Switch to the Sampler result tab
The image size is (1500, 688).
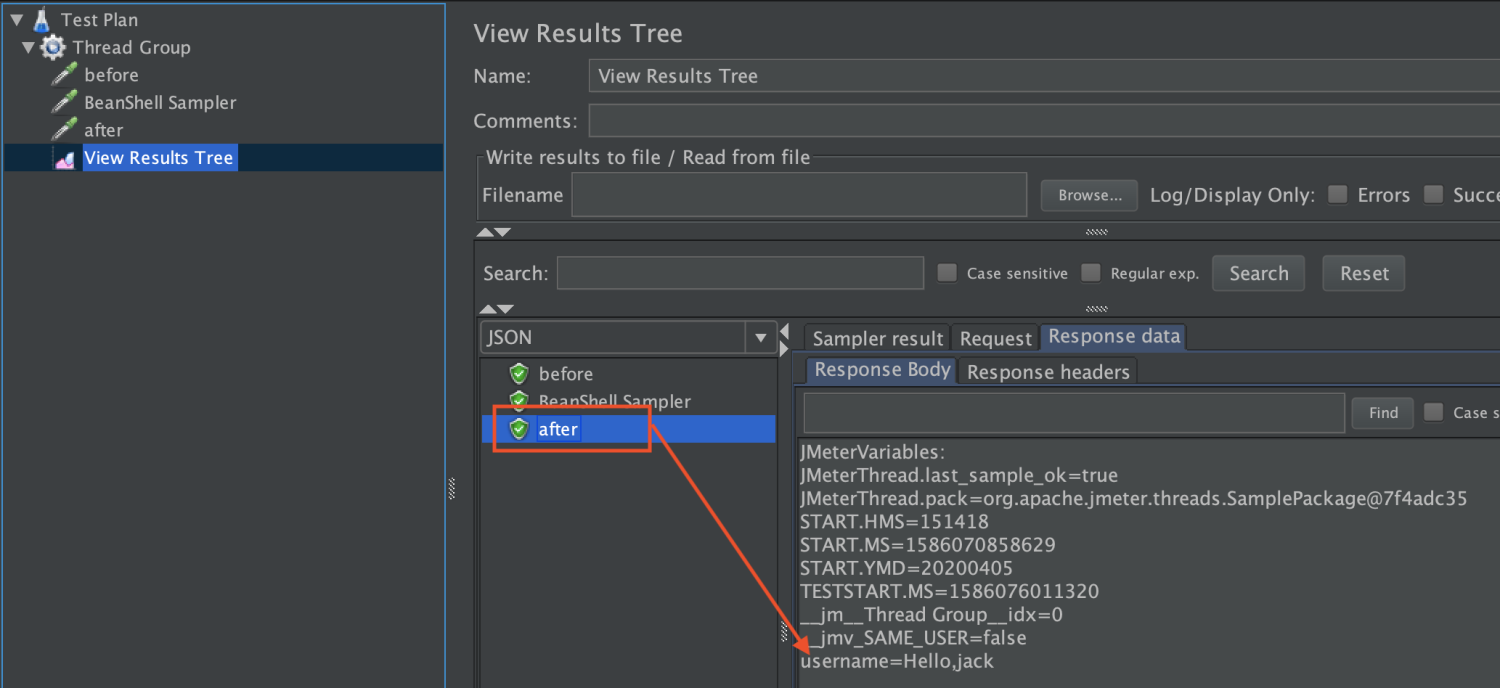click(878, 339)
